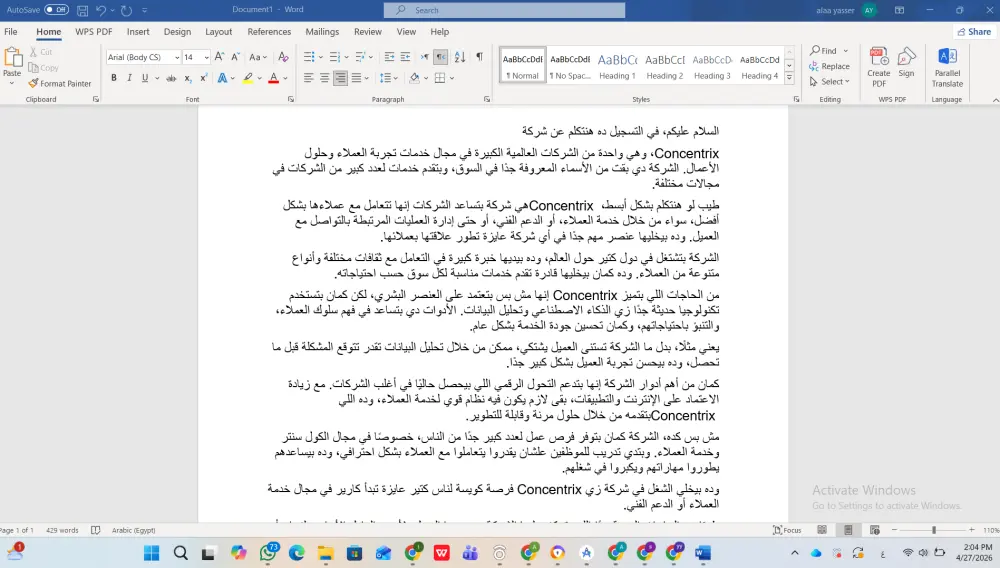Increase paragraph indent
The image size is (1000, 568).
pos(405,57)
